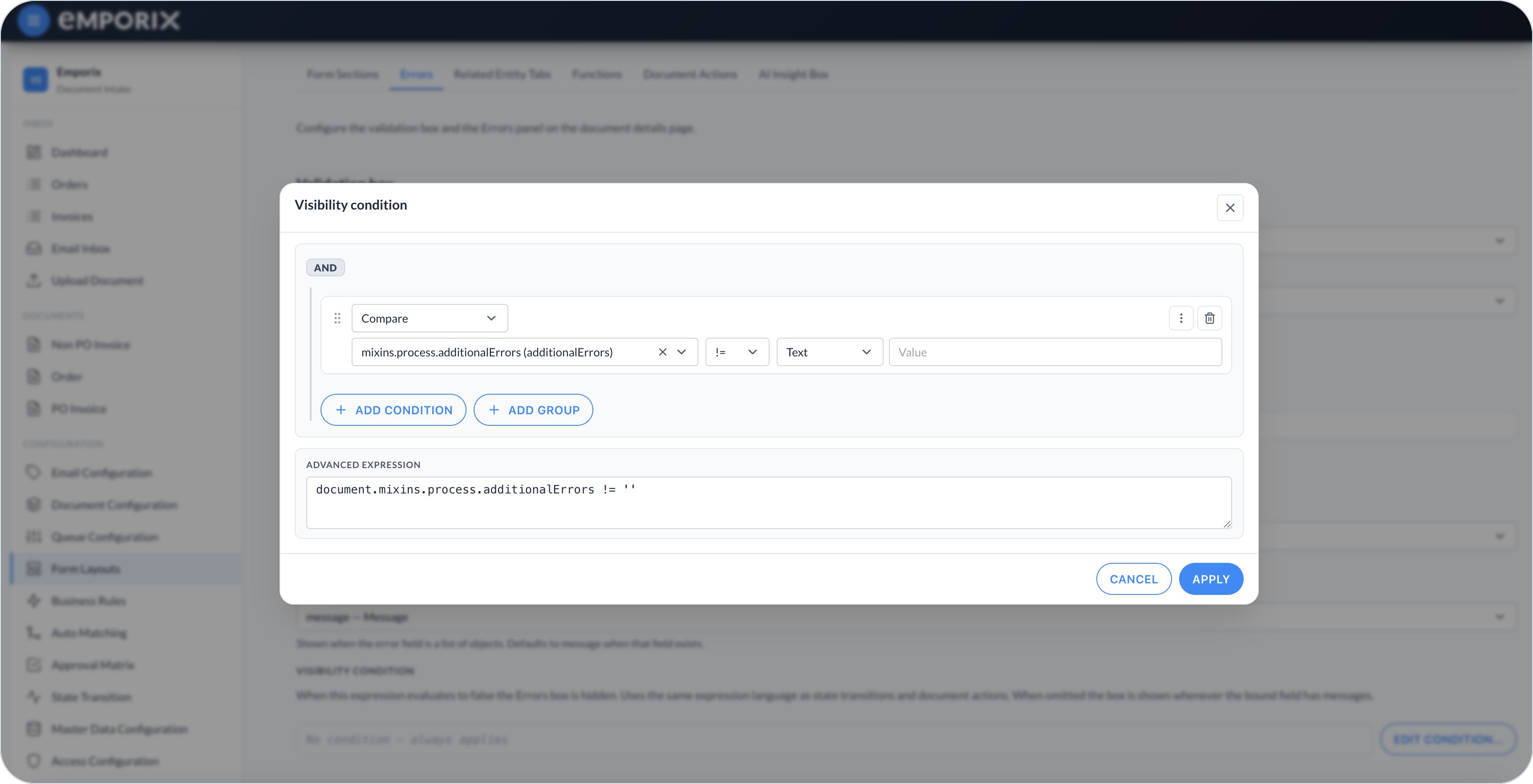Grab the condition row drag handle
The image size is (1533, 784).
click(x=337, y=318)
